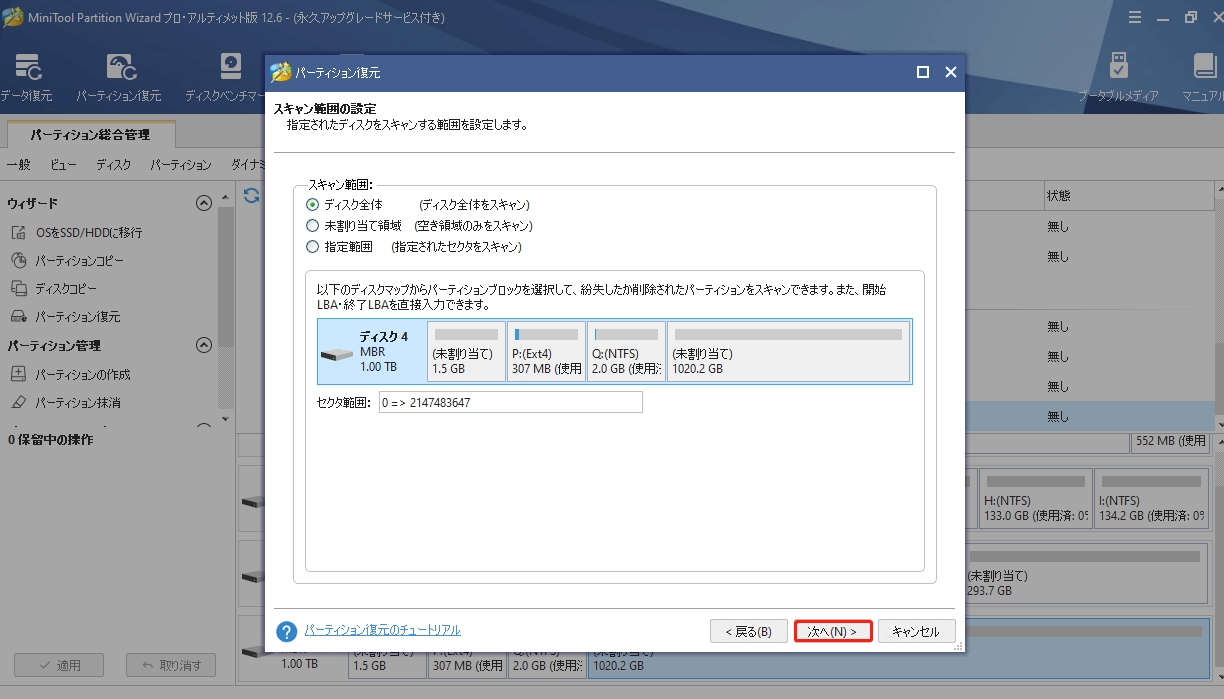The image size is (1224, 699).
Task: Click the I:(NTFS) 134.2 GB partition in main window
Action: click(x=1151, y=498)
